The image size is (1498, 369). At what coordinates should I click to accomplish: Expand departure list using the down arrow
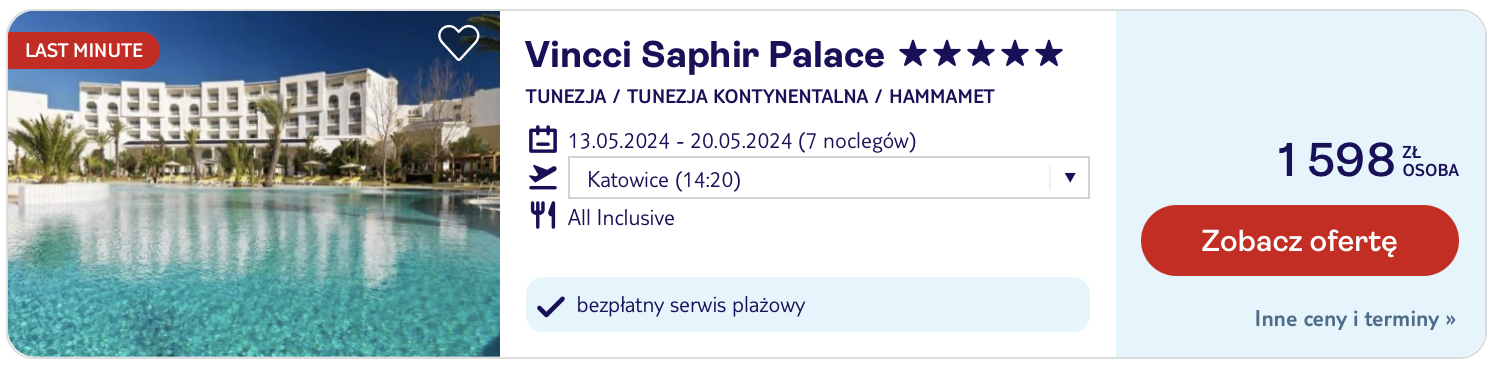[x=1069, y=179]
